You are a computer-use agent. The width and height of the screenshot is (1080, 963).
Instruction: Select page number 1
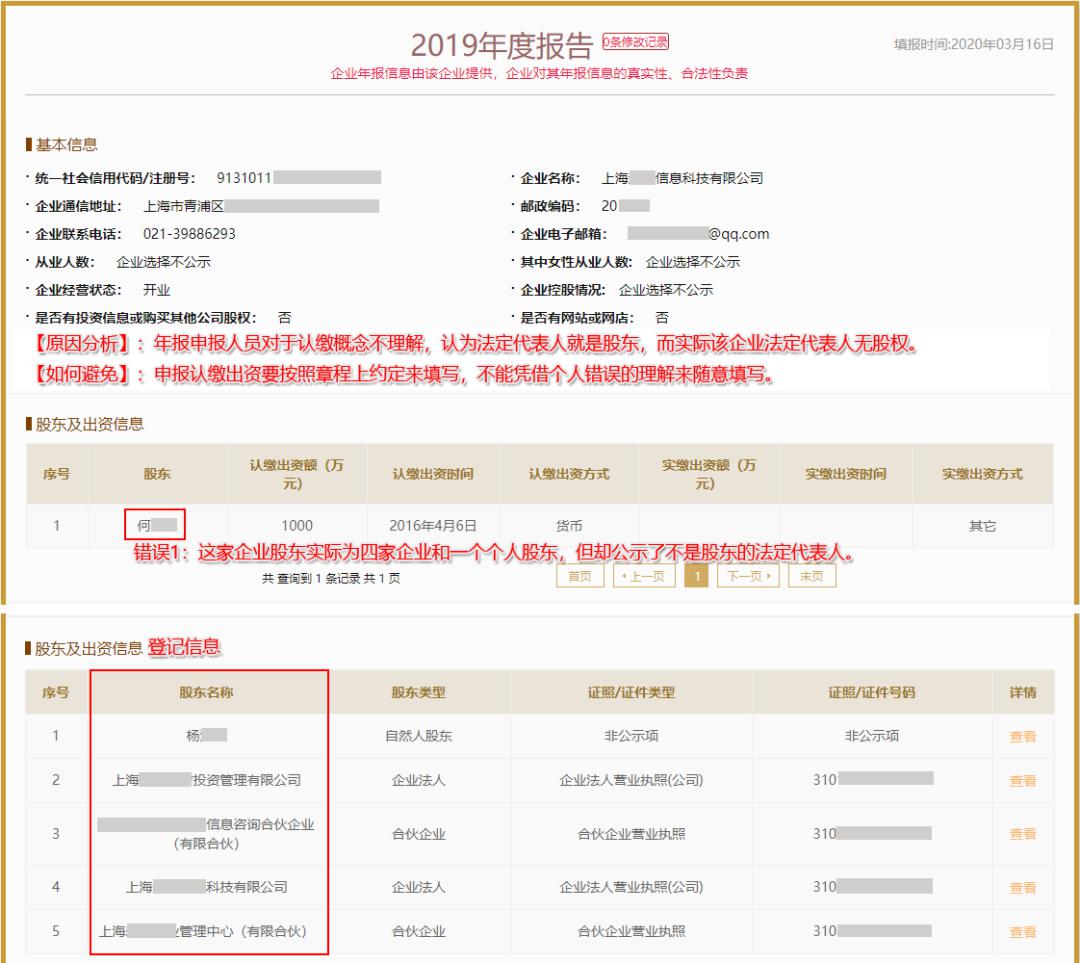tap(696, 576)
